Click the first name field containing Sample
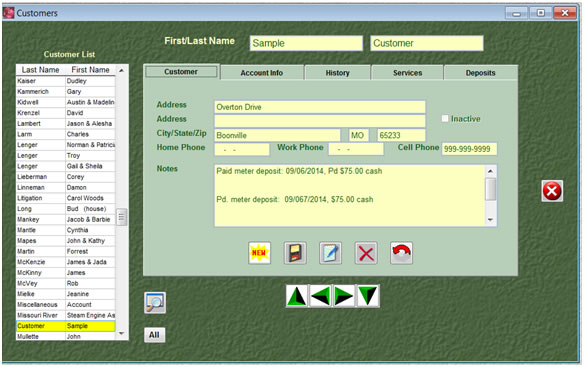Screen dimensions: 584x367 coord(306,43)
